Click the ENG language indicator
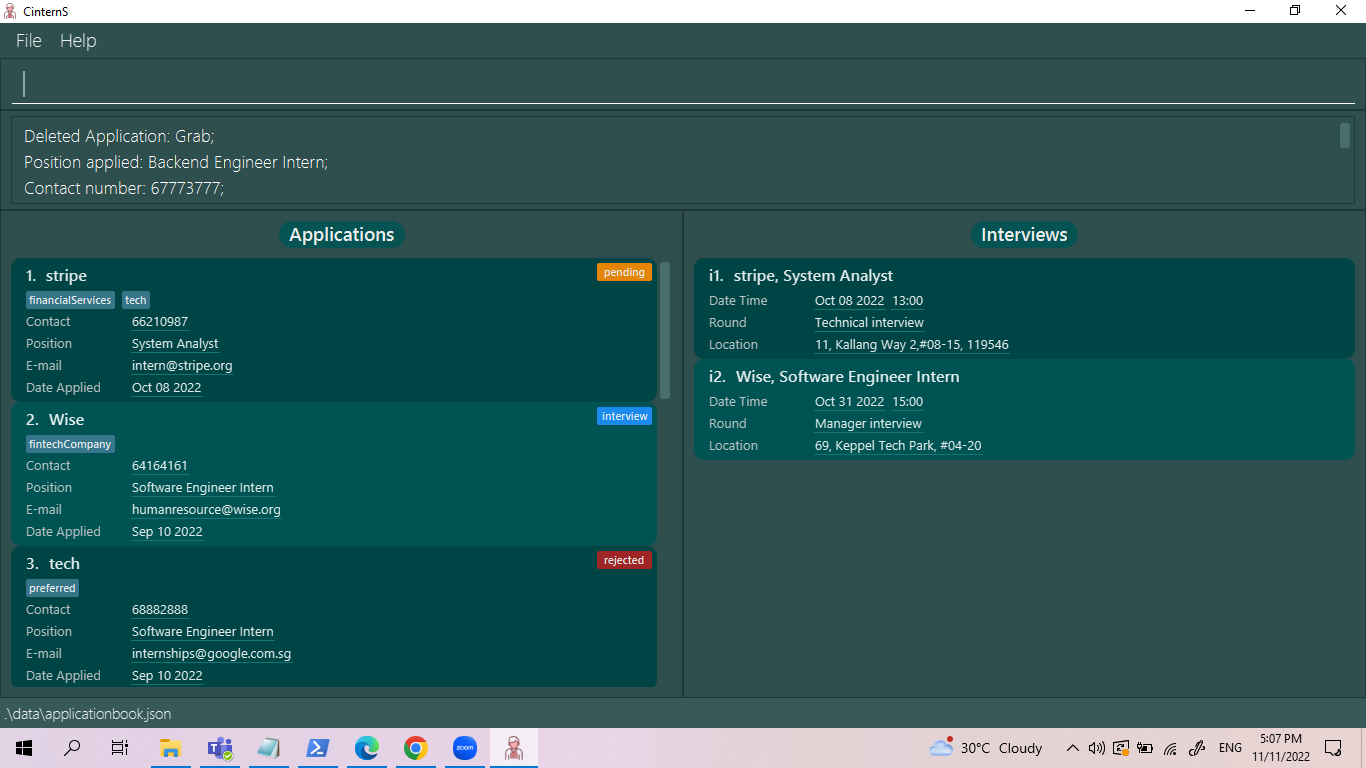Screen dimensions: 1366x768 click(1231, 748)
